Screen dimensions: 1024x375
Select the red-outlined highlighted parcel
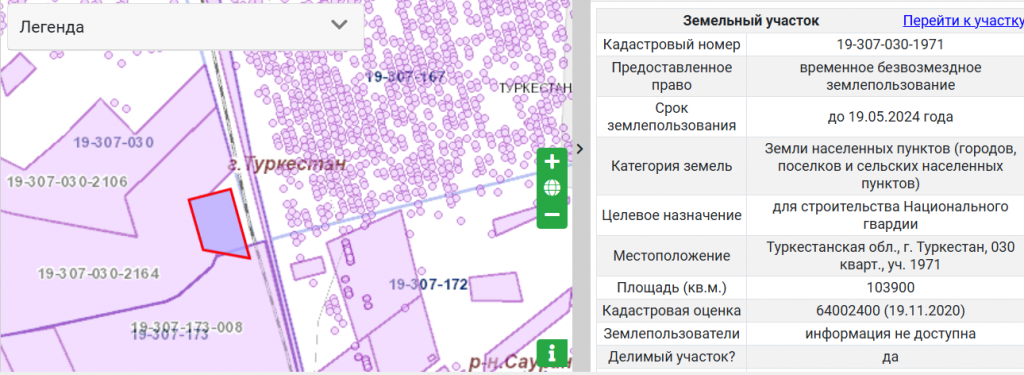(219, 223)
